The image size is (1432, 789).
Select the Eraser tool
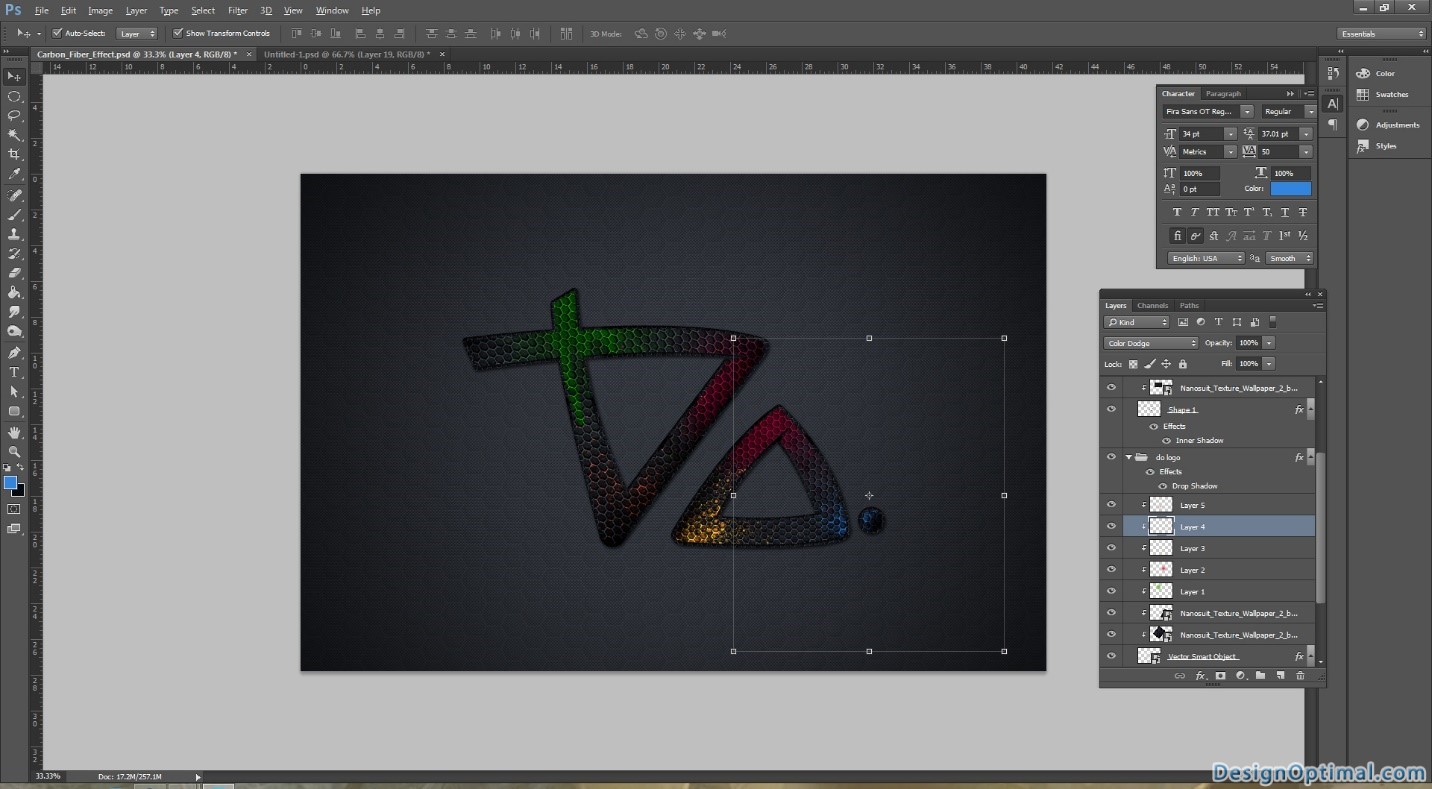coord(14,272)
